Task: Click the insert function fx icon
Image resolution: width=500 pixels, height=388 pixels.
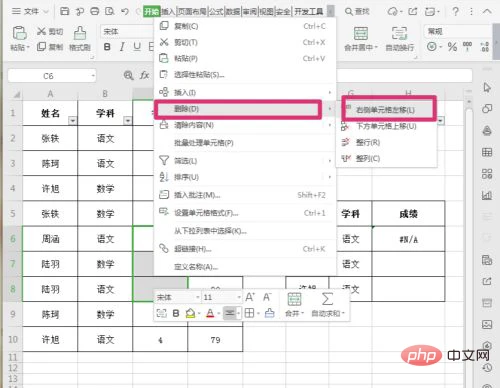Action: coord(144,76)
